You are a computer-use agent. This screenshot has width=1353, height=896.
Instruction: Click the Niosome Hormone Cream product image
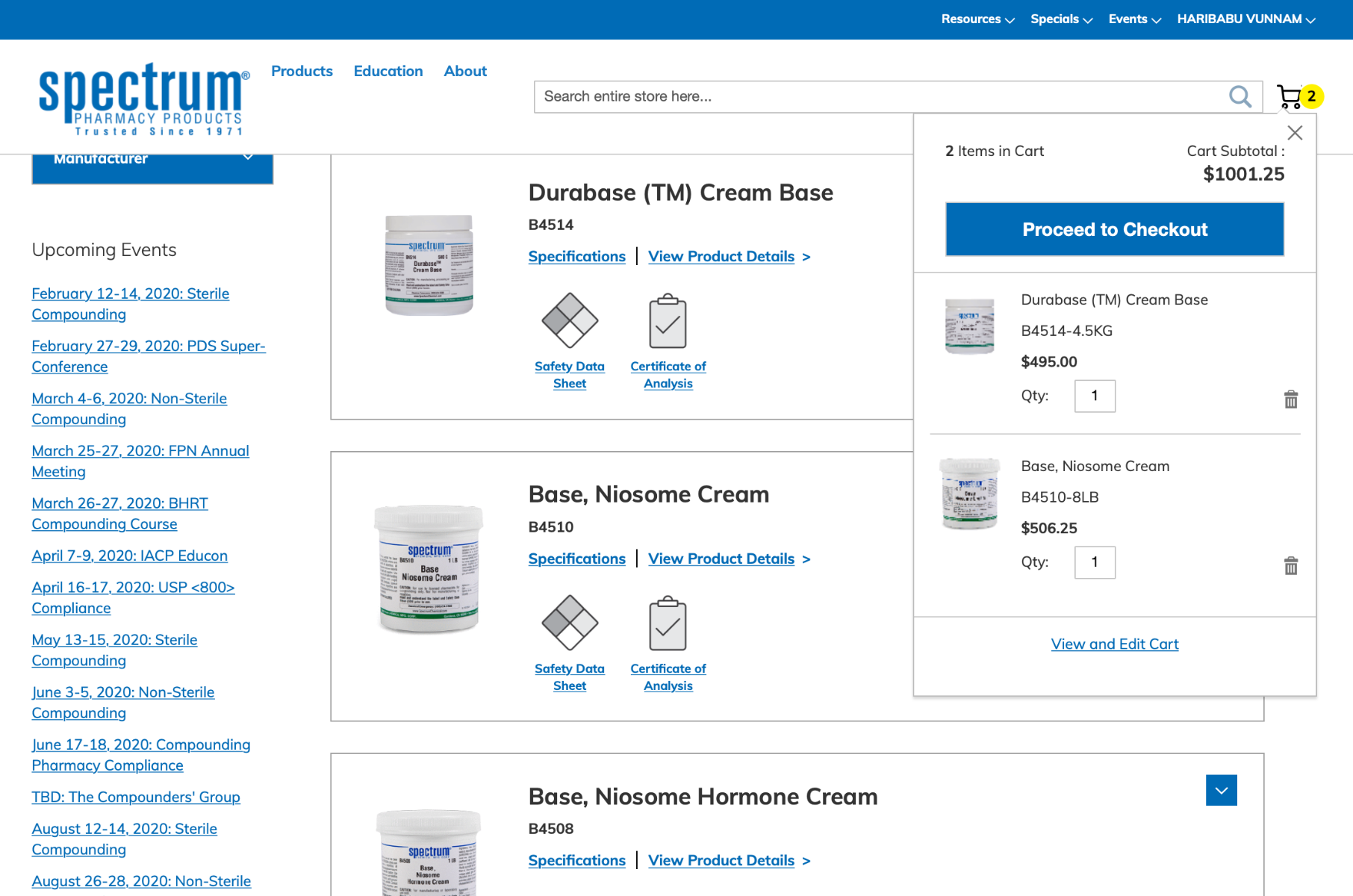(429, 853)
